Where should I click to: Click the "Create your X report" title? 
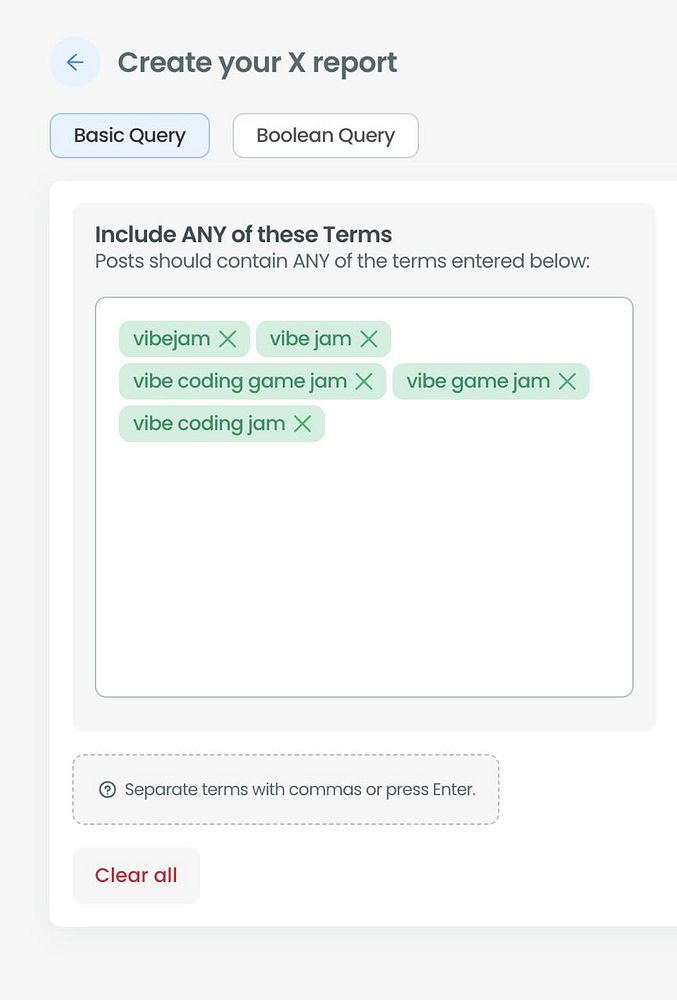257,63
